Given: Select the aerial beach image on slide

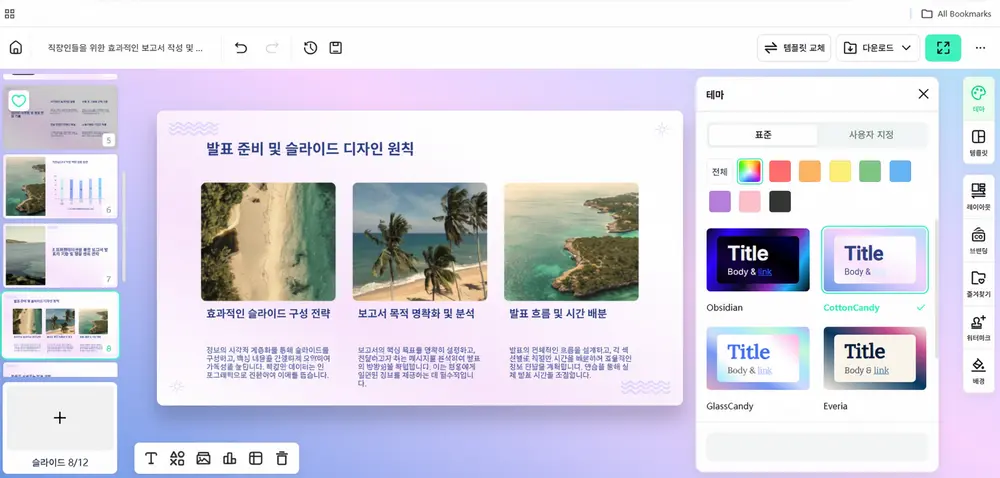Looking at the screenshot, I should [268, 242].
